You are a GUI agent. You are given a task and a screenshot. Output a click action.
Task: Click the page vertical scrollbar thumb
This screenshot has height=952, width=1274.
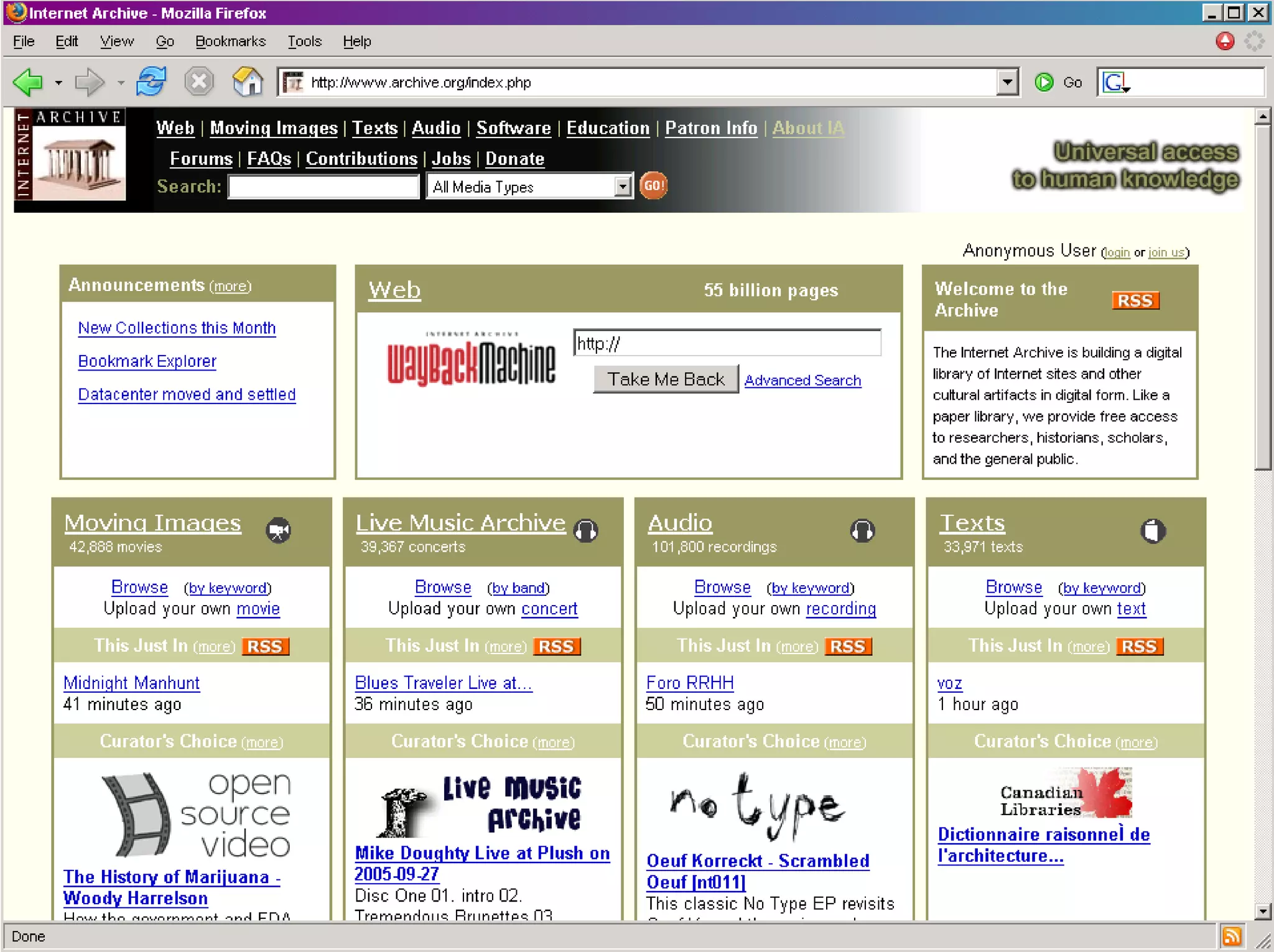tap(1262, 298)
